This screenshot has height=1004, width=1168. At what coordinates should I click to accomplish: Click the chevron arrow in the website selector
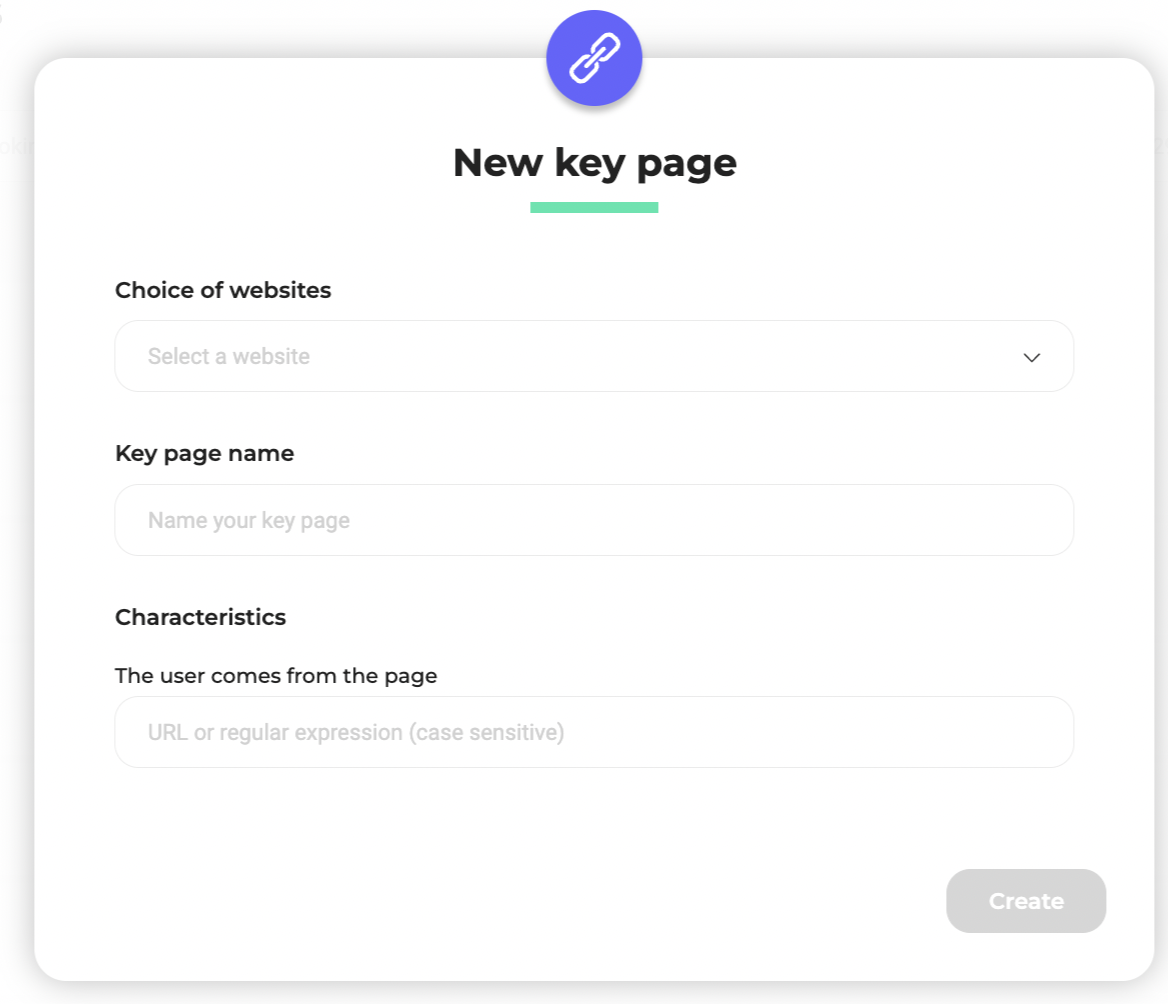[1032, 357]
